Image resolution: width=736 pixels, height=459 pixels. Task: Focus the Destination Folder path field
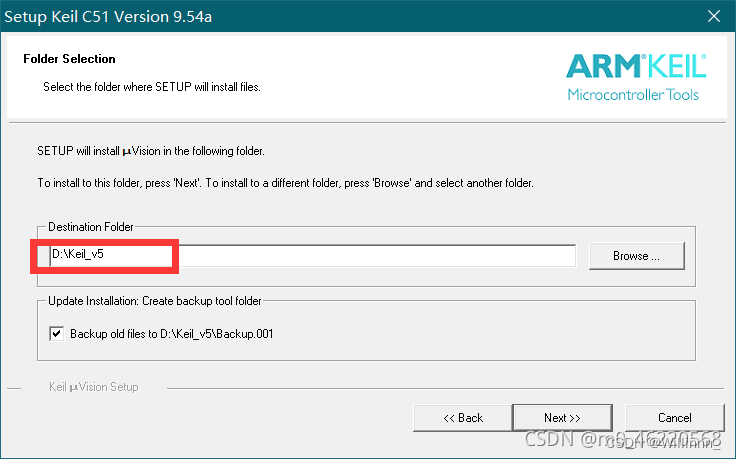click(313, 256)
